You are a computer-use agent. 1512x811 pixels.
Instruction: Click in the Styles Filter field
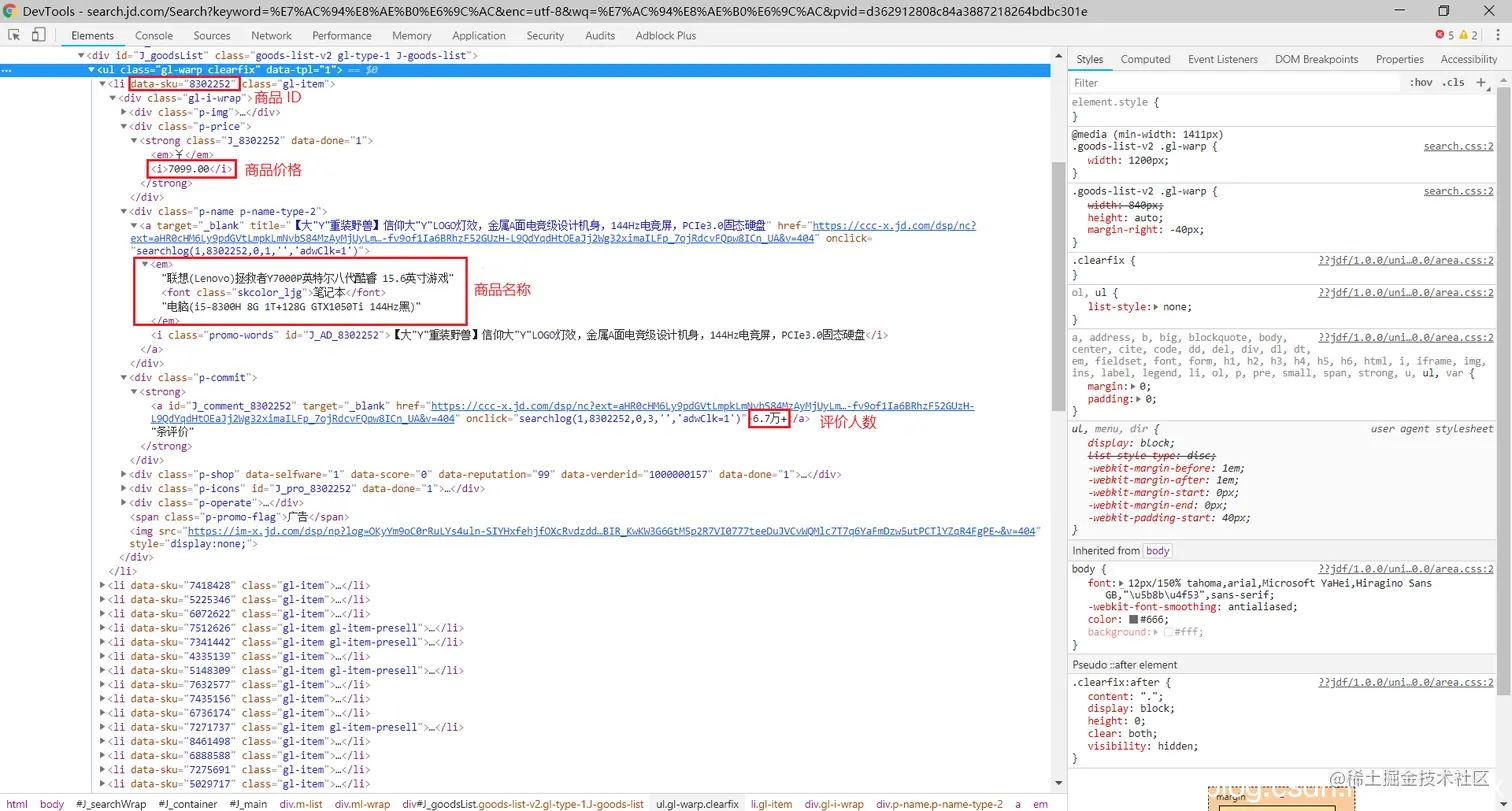pyautogui.click(x=1236, y=83)
